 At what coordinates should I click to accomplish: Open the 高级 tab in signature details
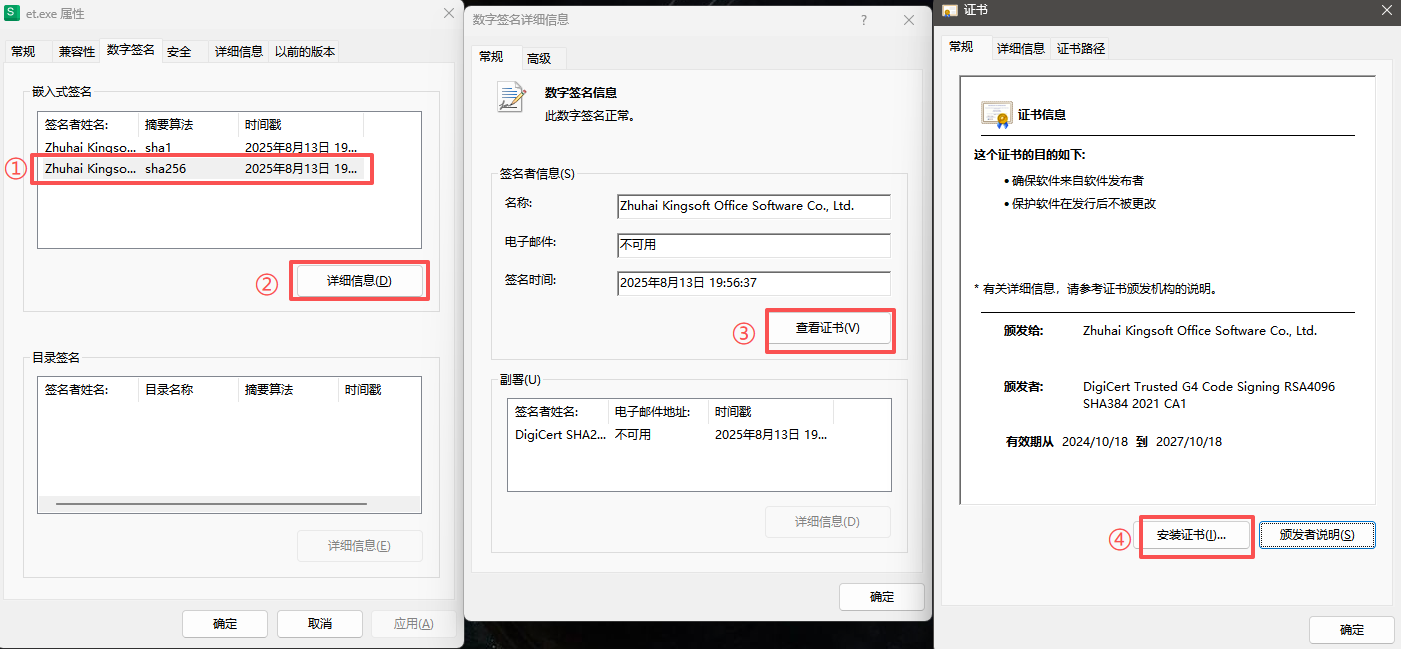[x=539, y=58]
